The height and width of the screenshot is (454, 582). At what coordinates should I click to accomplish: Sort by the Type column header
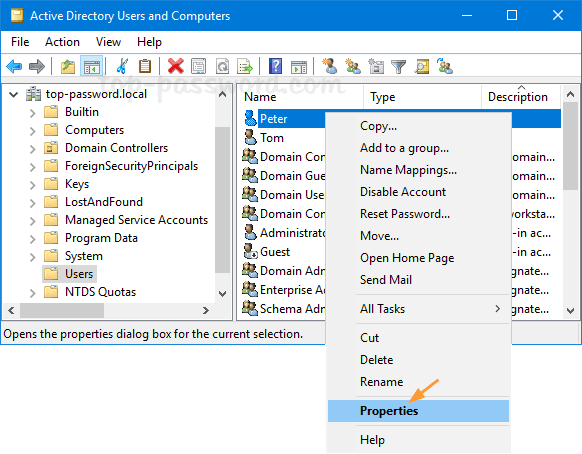(x=422, y=97)
